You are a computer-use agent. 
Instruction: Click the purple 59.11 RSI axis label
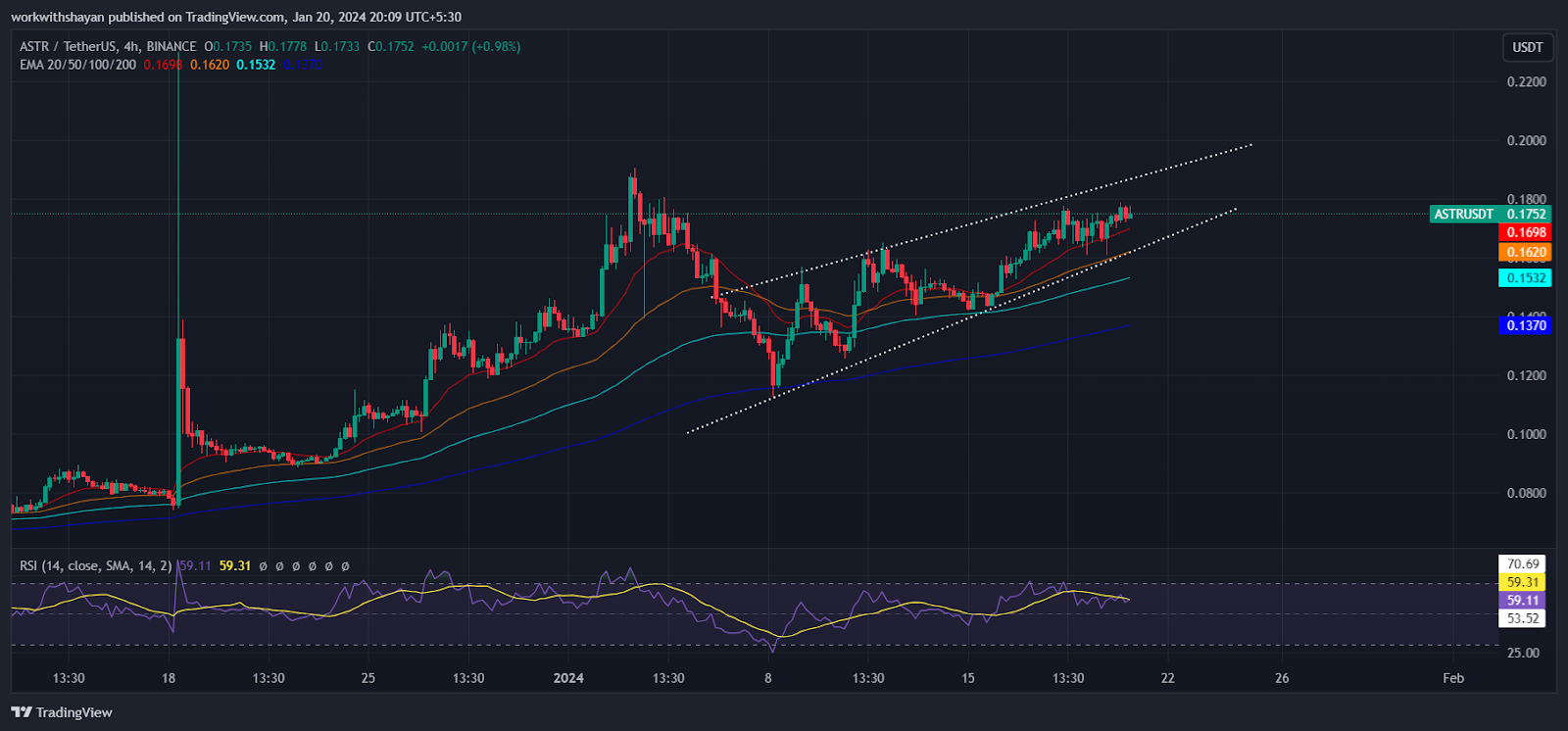pyautogui.click(x=1522, y=601)
